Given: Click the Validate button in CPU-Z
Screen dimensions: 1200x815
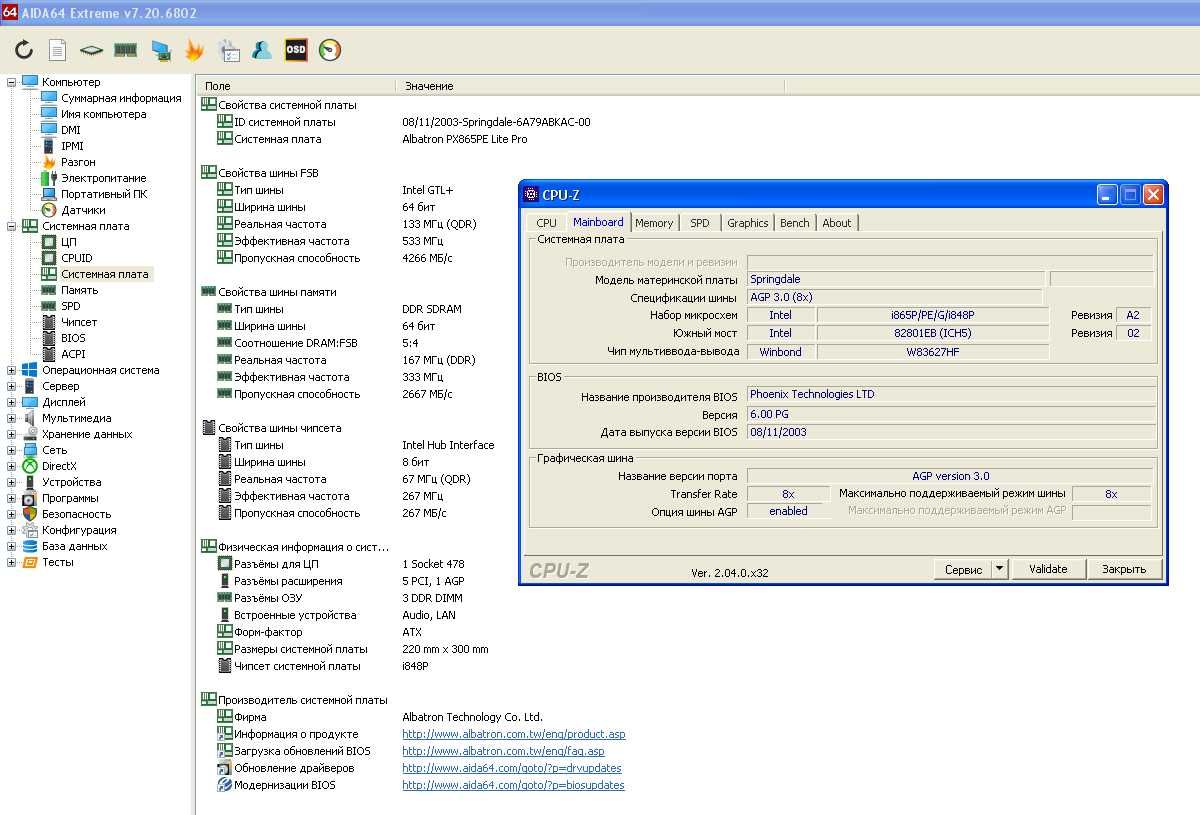Looking at the screenshot, I should coord(1048,569).
